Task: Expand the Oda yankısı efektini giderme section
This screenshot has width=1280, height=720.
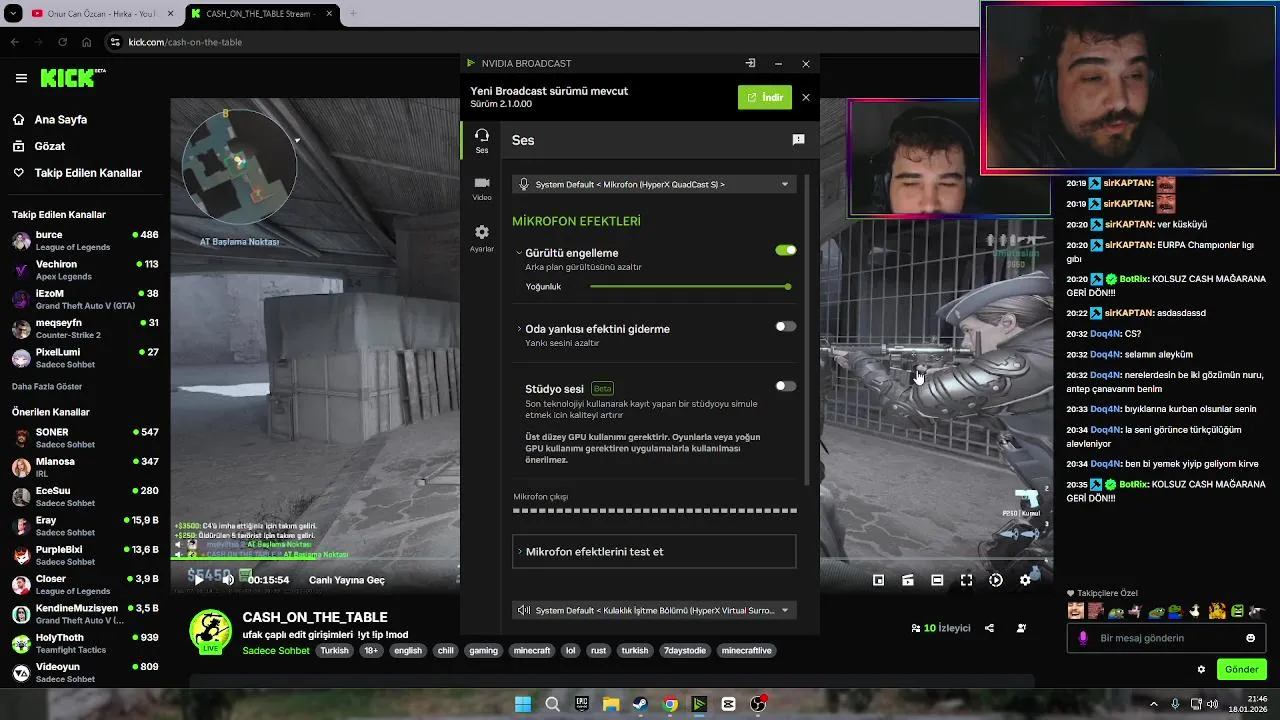Action: coord(519,329)
